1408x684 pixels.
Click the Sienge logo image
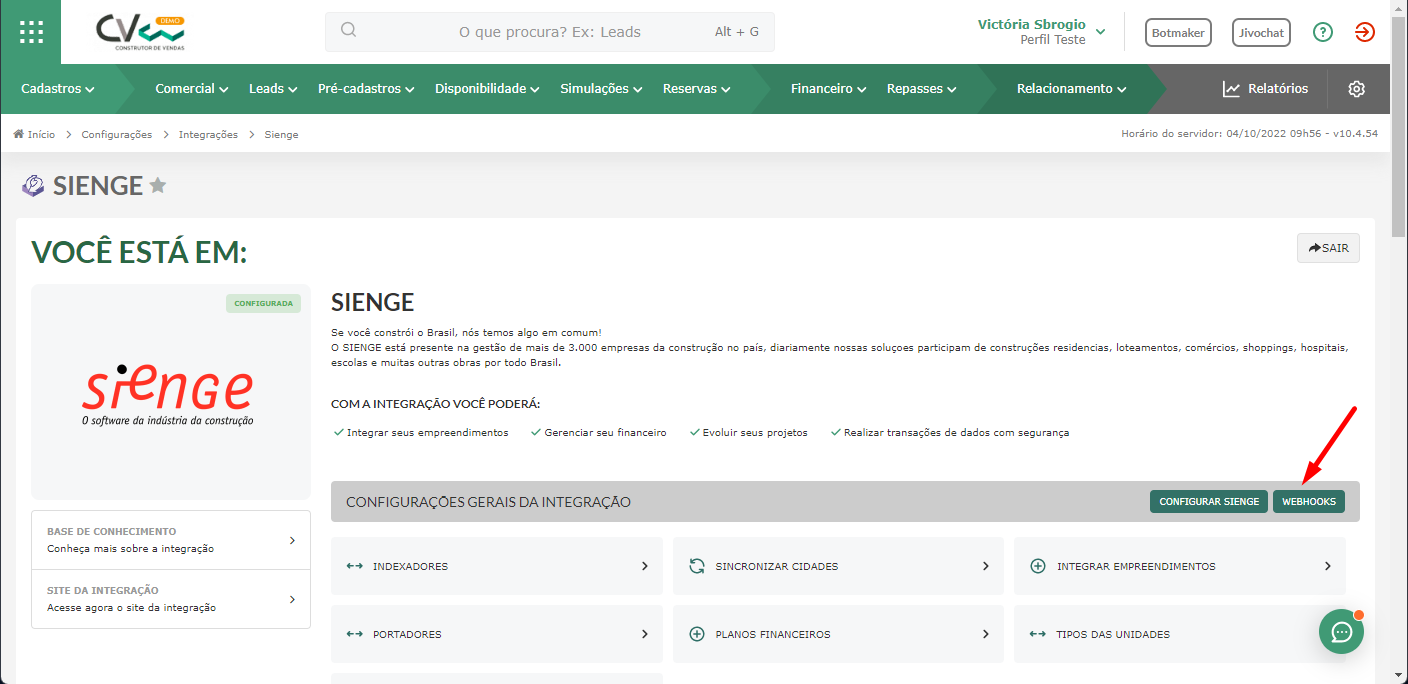click(x=168, y=394)
